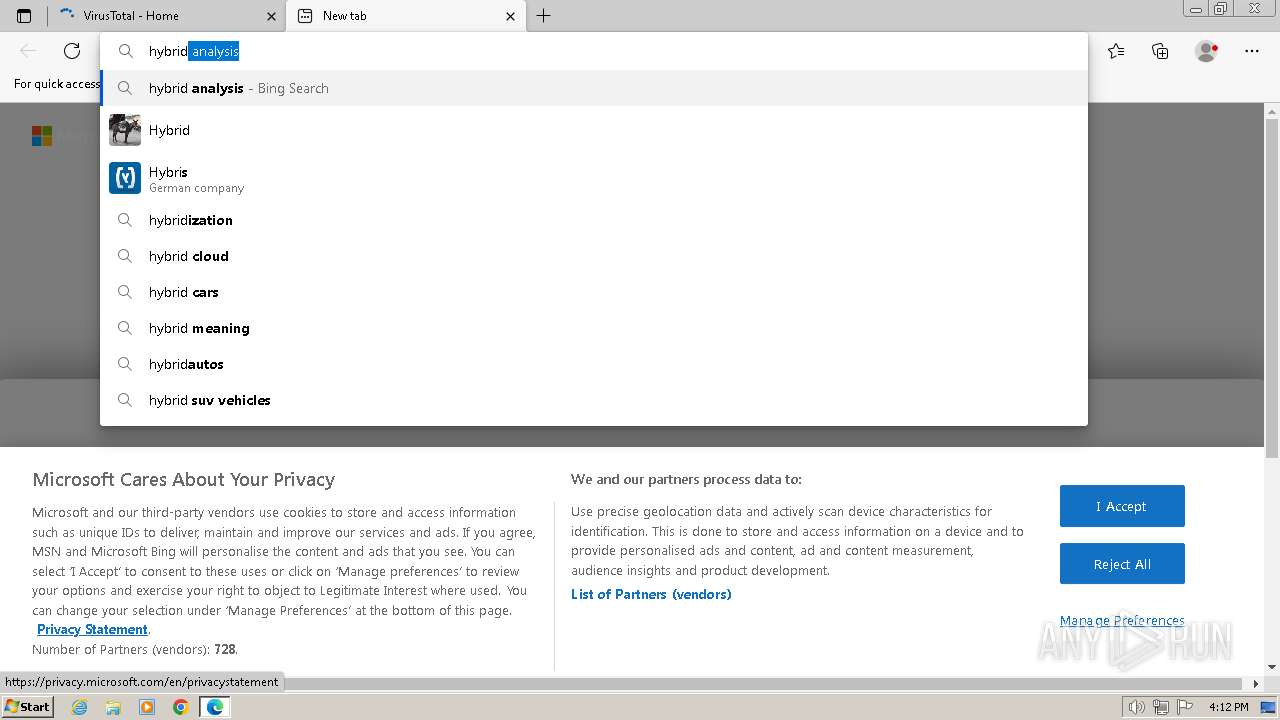The image size is (1280, 720).
Task: Launch Chrome from the taskbar
Action: coord(181,707)
